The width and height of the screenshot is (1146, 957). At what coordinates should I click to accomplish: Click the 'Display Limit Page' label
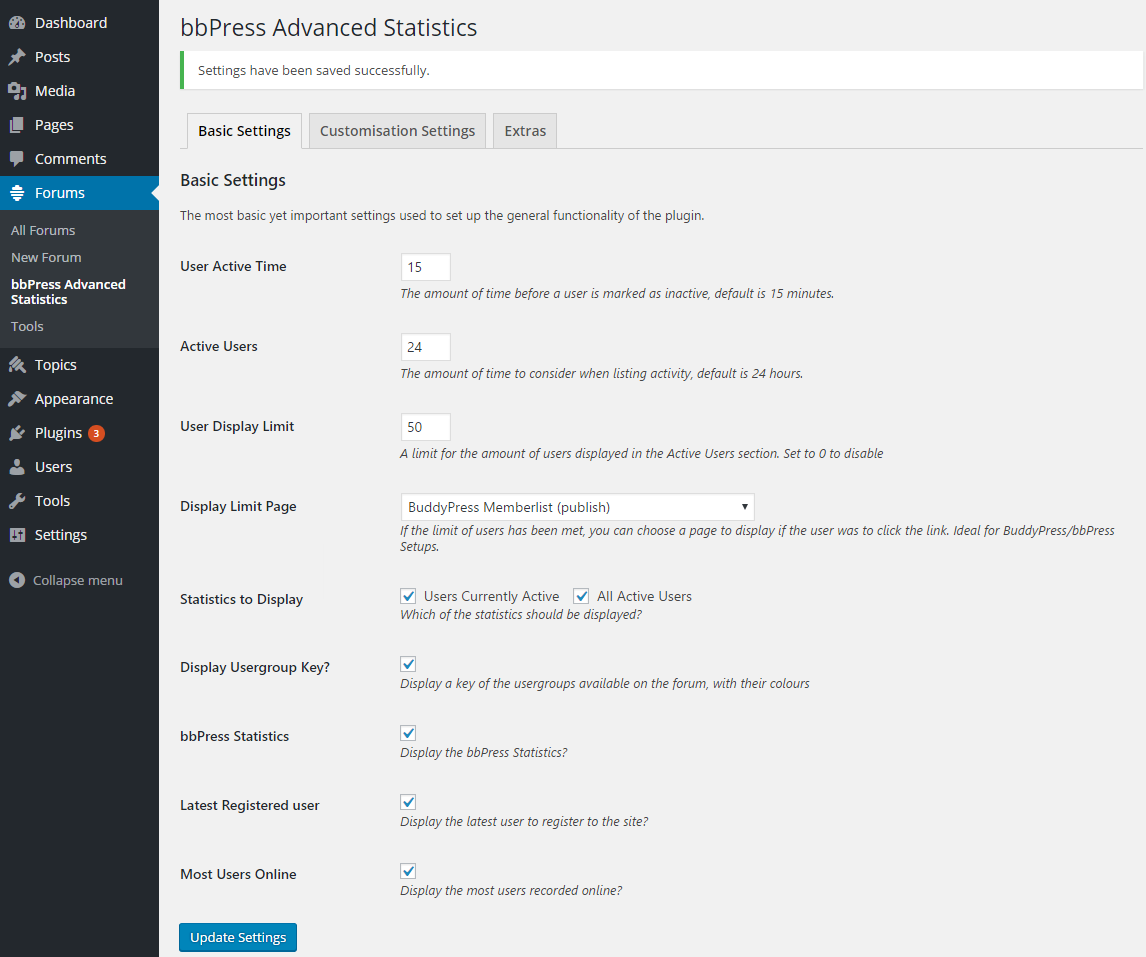tap(238, 507)
